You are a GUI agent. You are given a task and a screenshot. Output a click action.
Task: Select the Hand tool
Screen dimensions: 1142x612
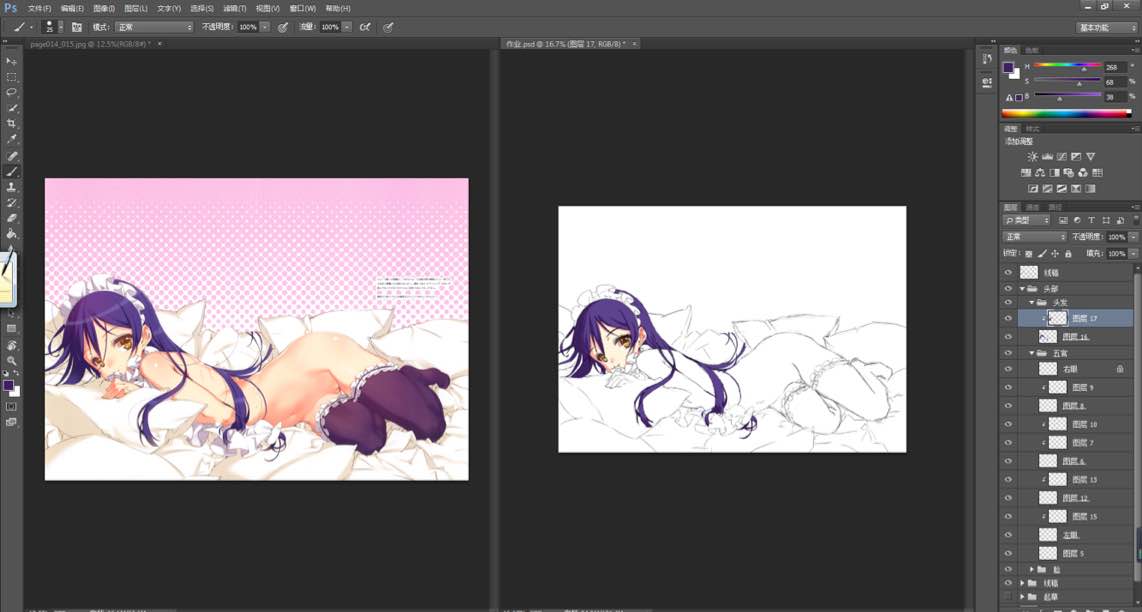[x=12, y=345]
